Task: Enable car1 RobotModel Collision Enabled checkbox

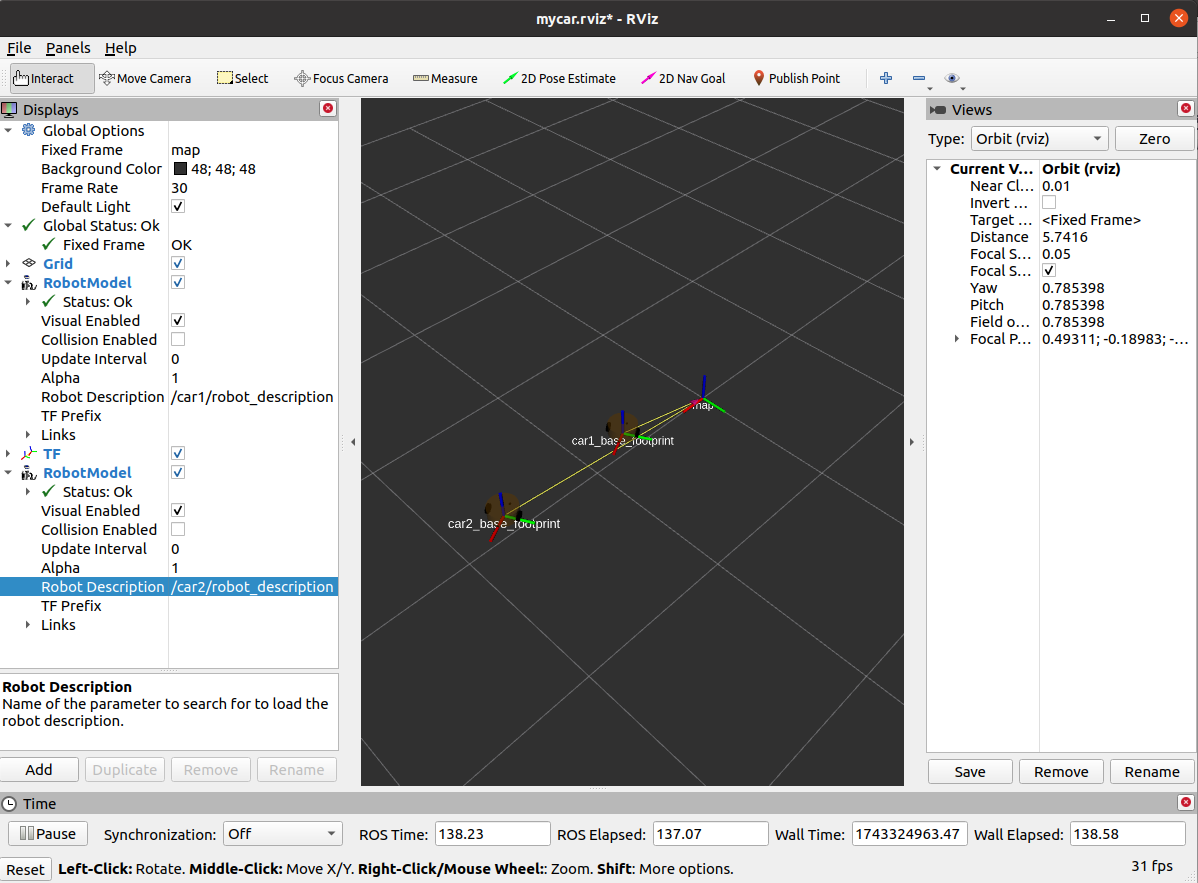Action: pos(178,339)
